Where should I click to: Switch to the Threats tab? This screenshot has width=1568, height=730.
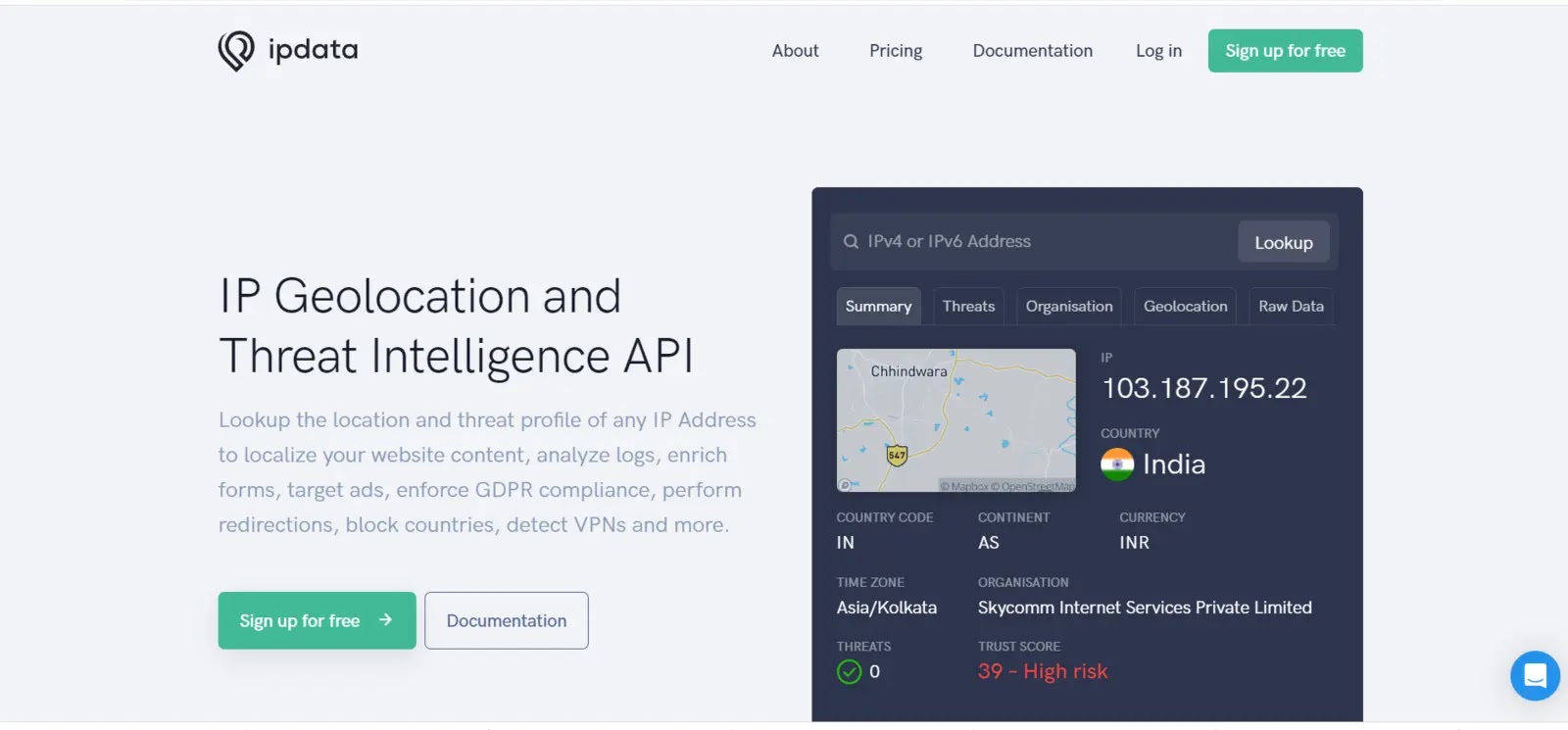point(968,307)
